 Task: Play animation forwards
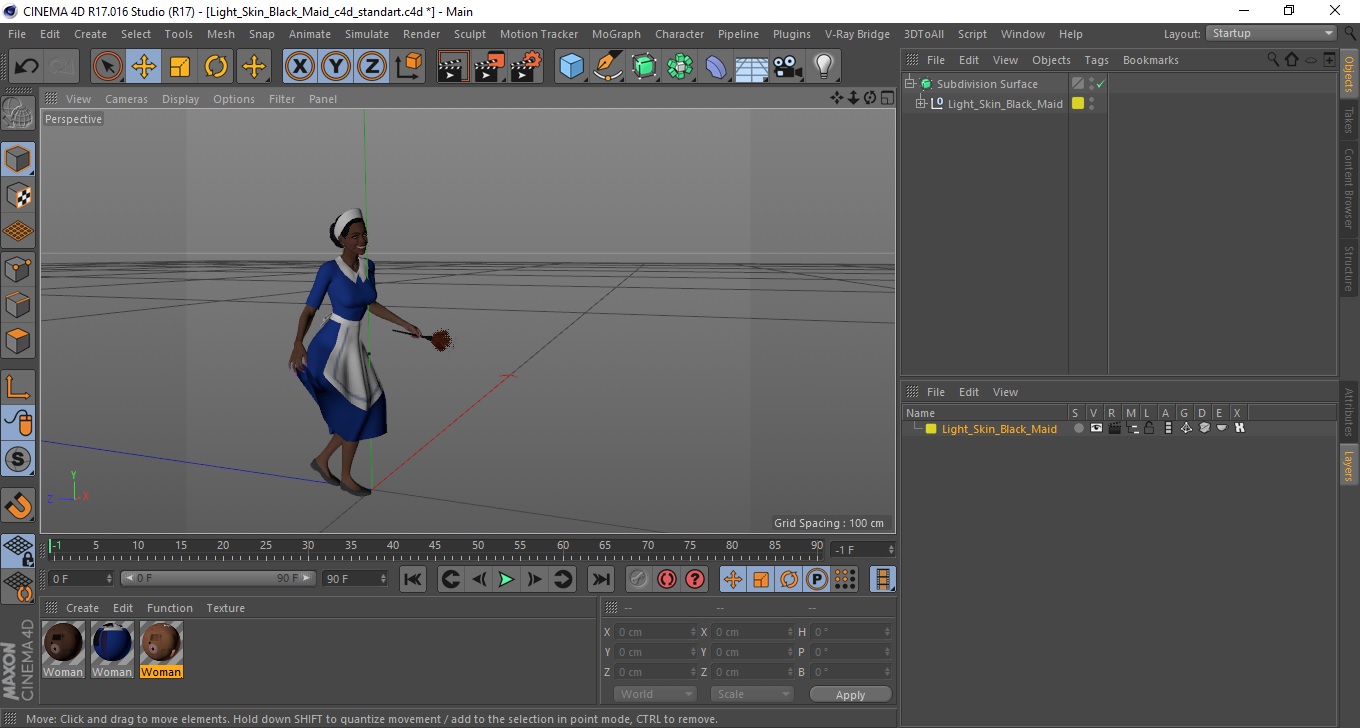[x=507, y=579]
